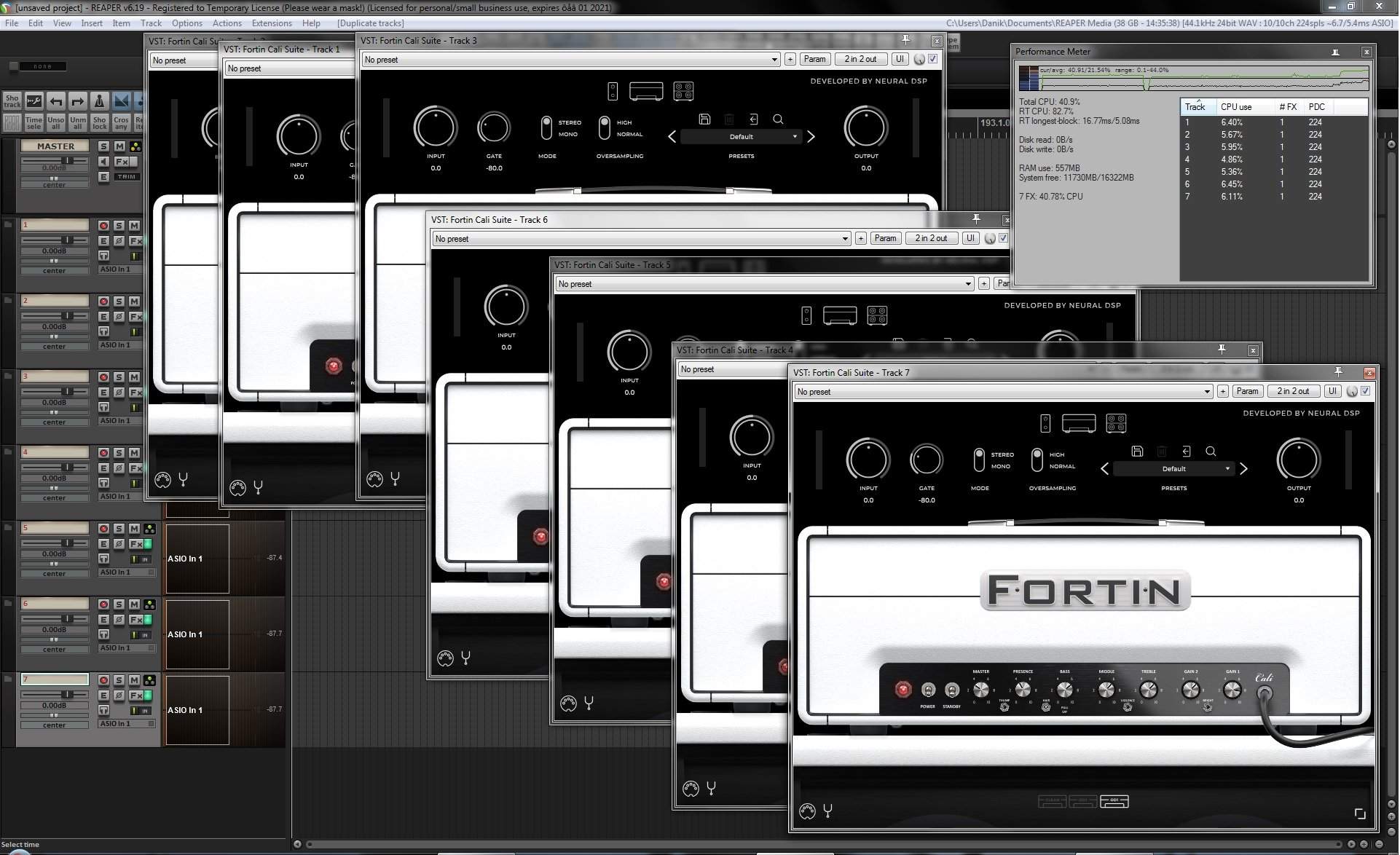This screenshot has height=855, width=1400.
Task: Open the Options menu
Action: (x=187, y=23)
